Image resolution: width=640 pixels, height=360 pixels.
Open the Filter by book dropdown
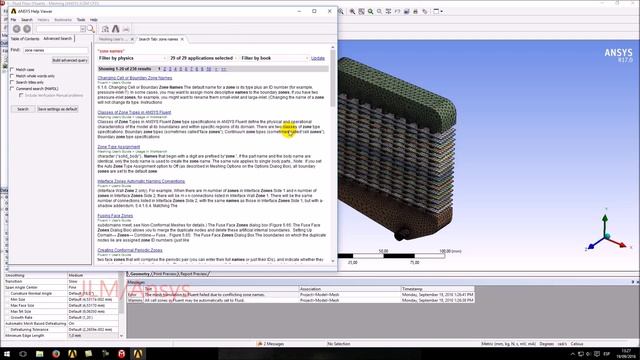point(274,58)
